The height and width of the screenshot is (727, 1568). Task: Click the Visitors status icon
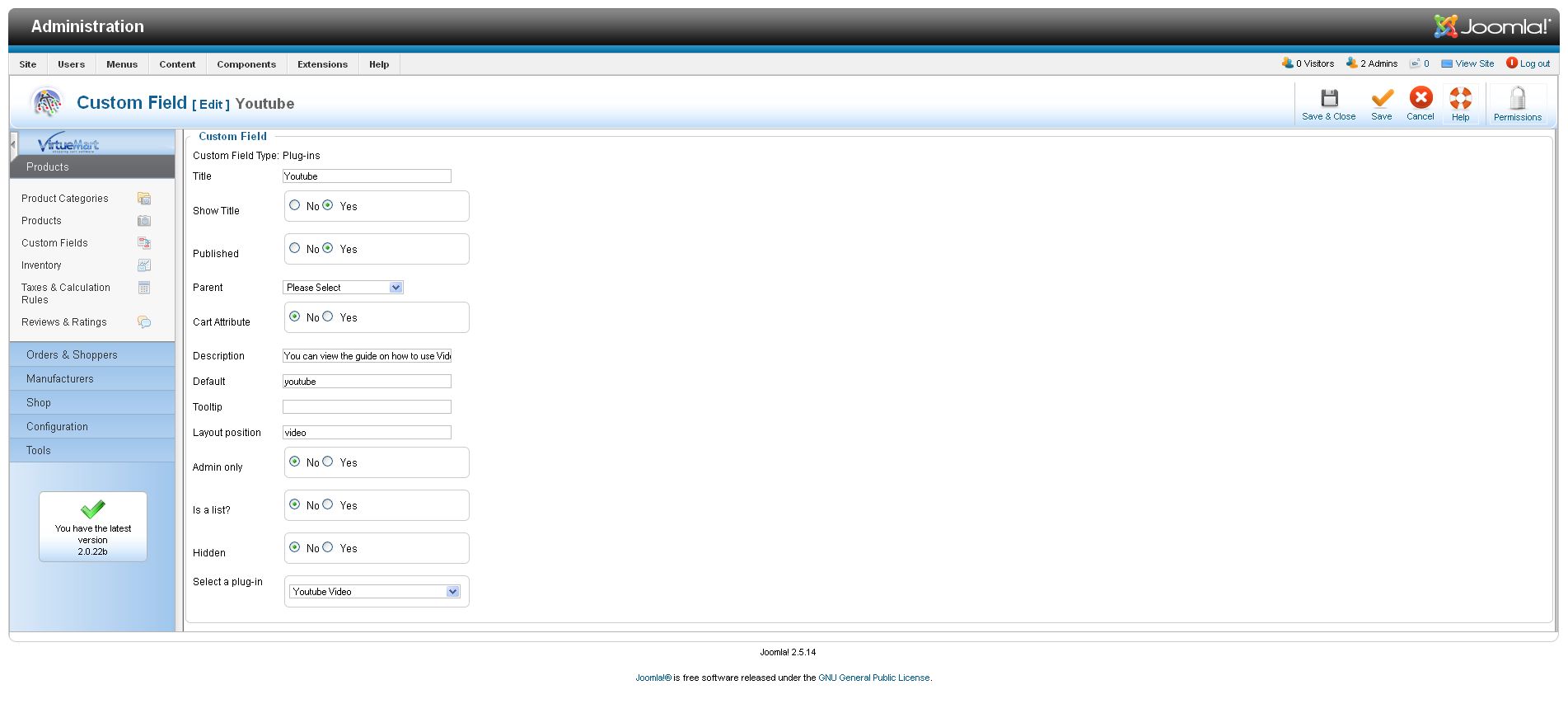pyautogui.click(x=1288, y=63)
